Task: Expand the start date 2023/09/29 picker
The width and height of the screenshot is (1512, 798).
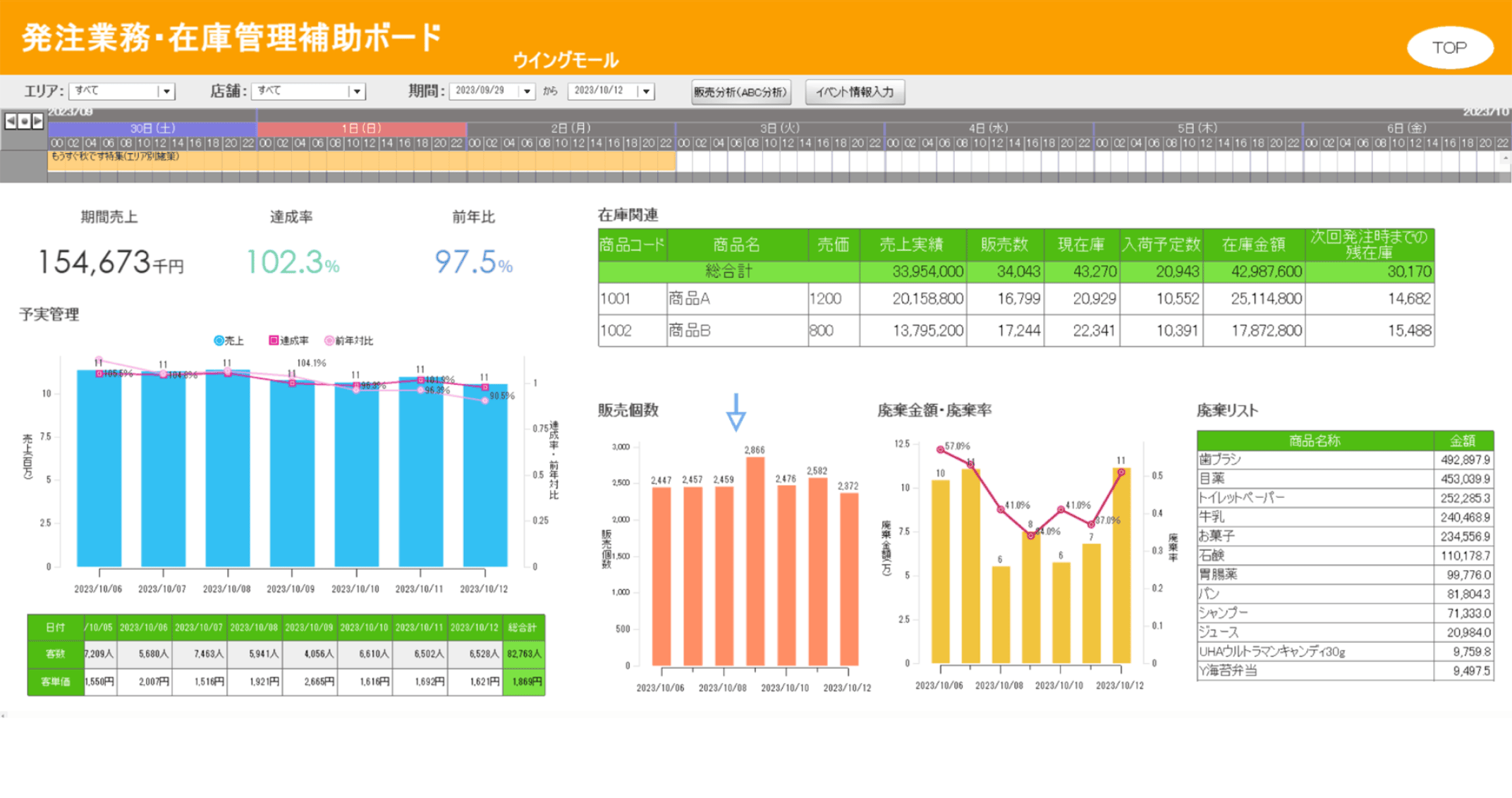Action: click(x=526, y=91)
